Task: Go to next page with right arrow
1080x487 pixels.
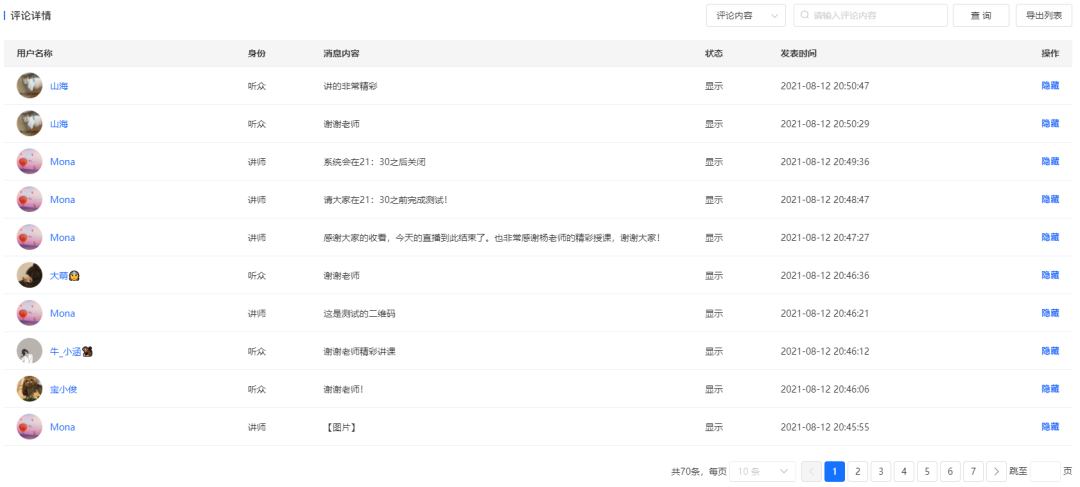Action: tap(996, 472)
